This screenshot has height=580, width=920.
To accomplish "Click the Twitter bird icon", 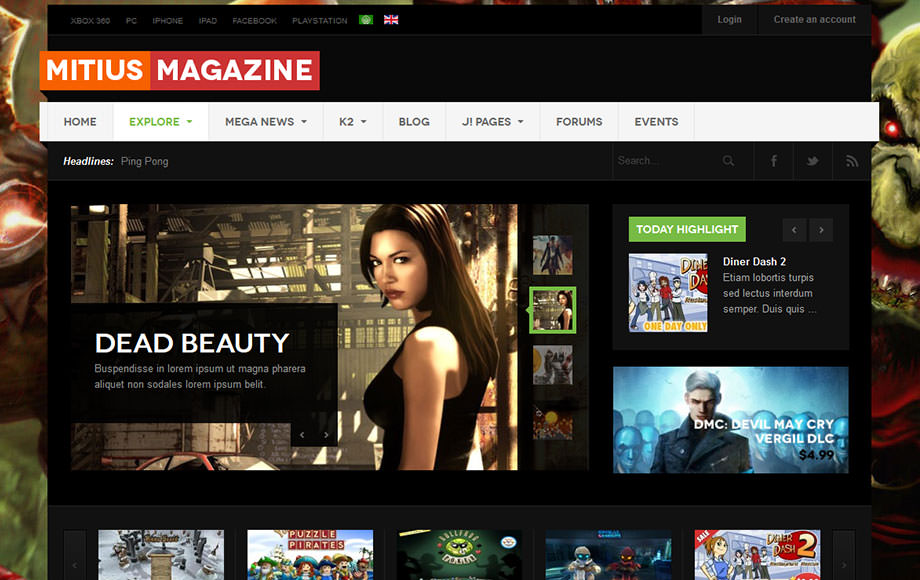I will pyautogui.click(x=813, y=161).
